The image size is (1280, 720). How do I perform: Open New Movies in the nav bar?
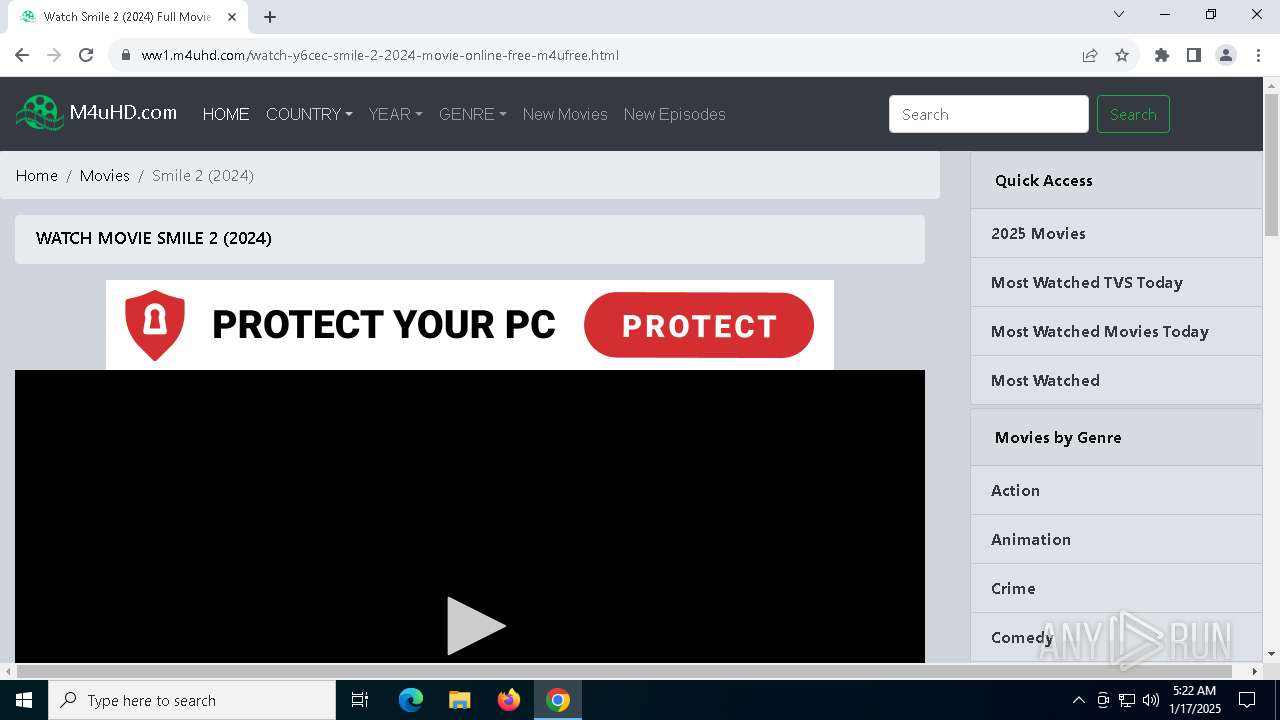click(x=565, y=114)
